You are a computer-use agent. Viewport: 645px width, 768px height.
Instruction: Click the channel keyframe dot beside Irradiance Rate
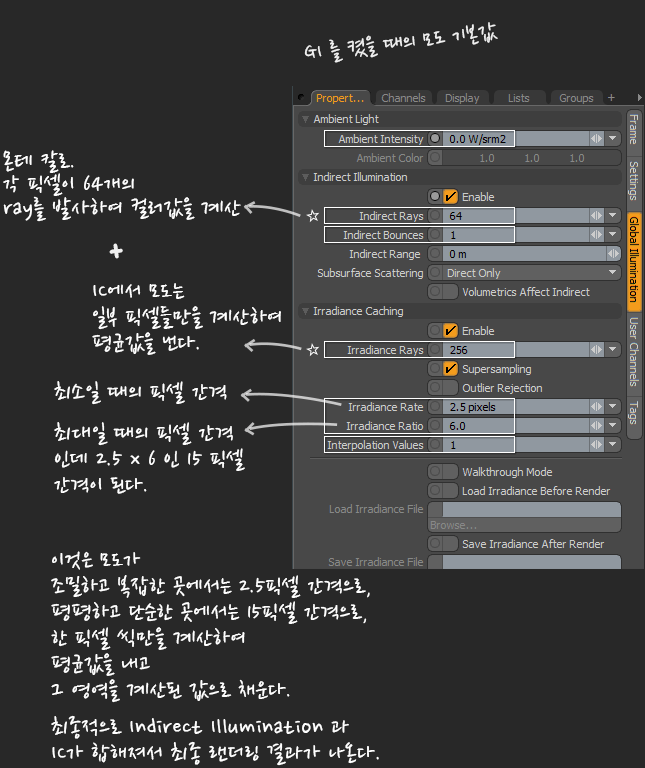(x=435, y=407)
